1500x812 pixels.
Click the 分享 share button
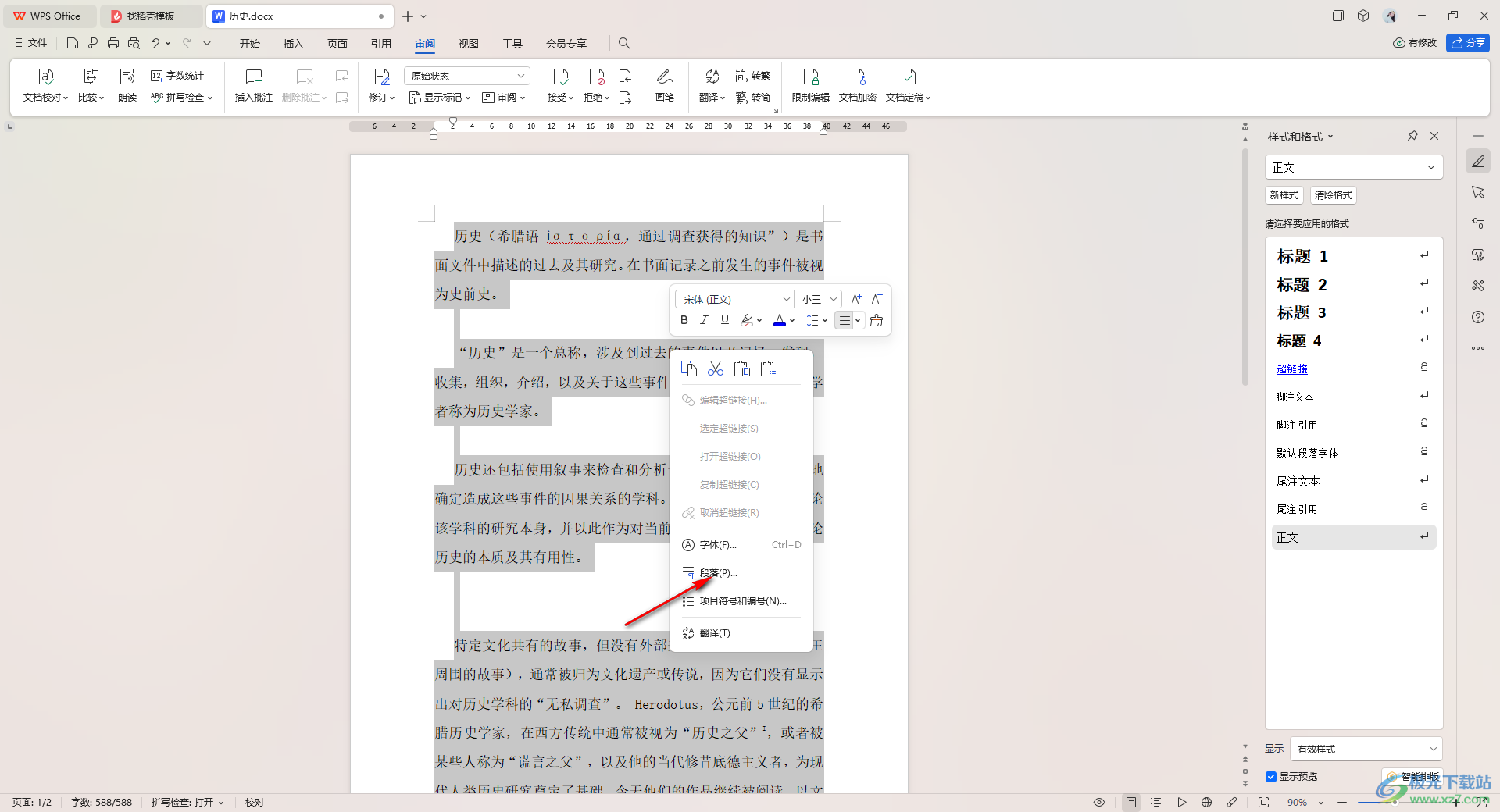coord(1468,43)
